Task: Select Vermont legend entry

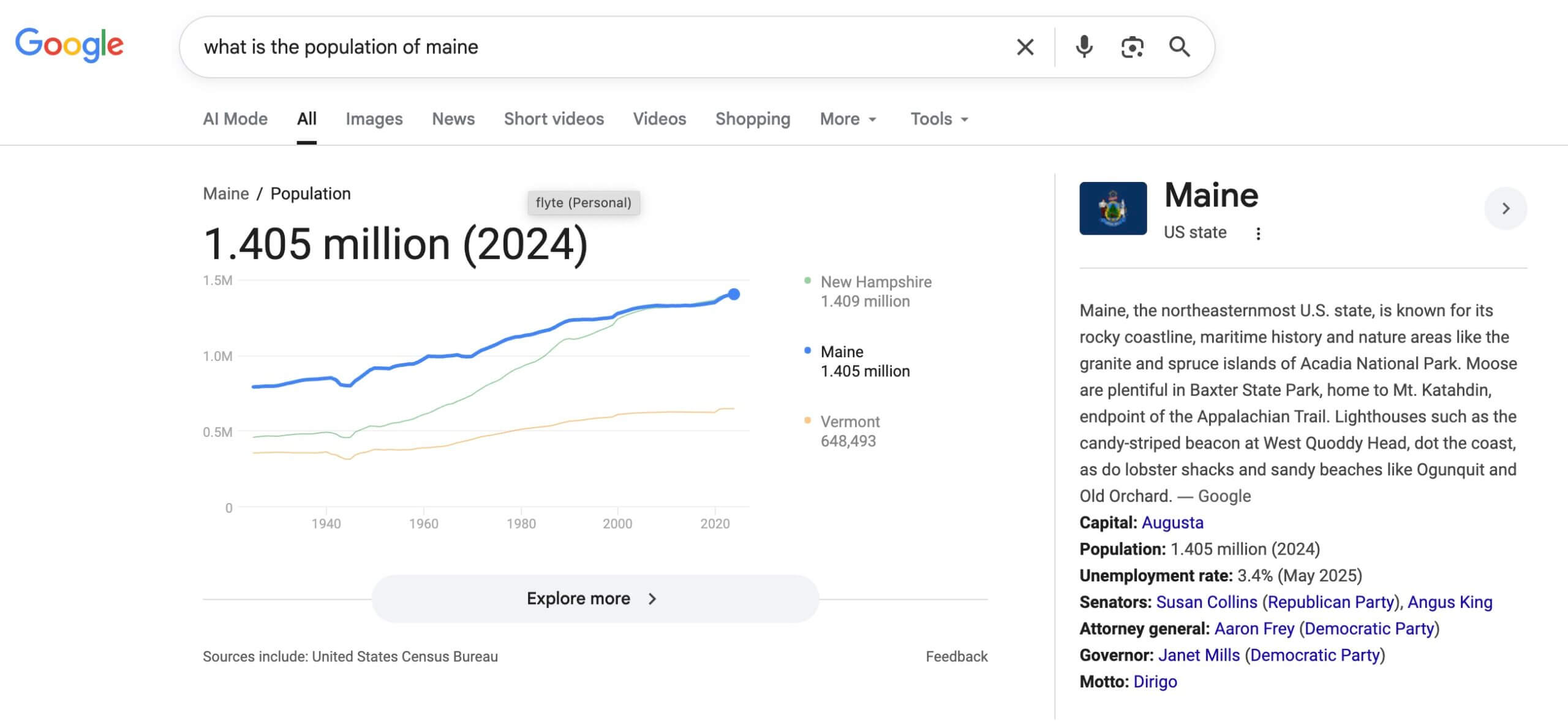Action: pos(850,431)
